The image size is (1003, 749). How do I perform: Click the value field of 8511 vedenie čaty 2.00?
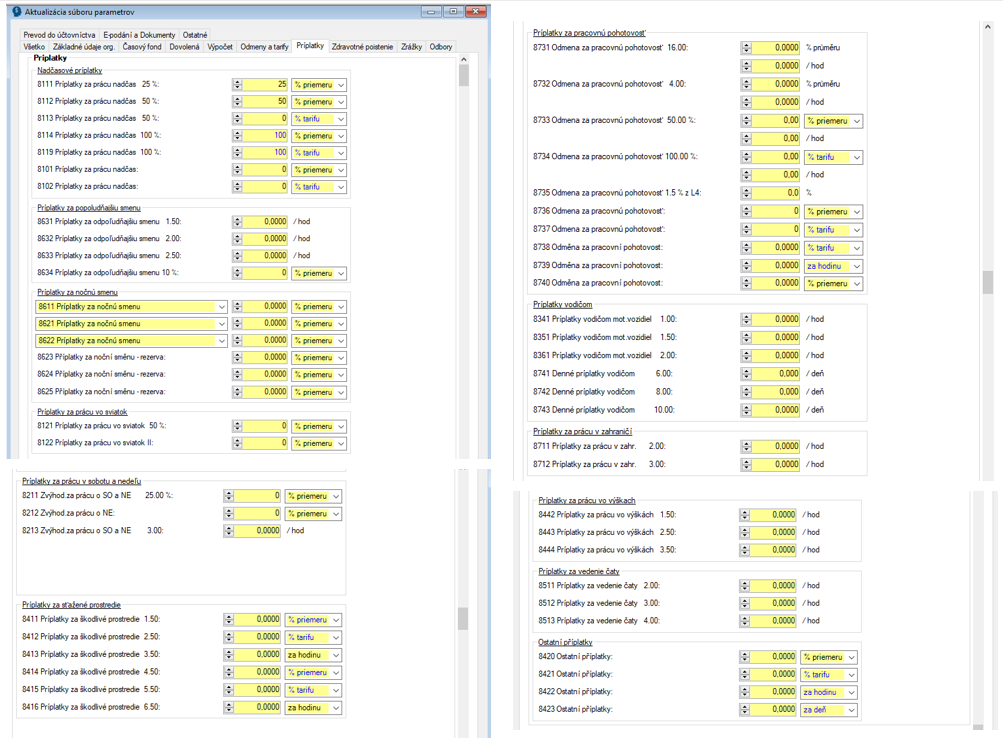pyautogui.click(x=773, y=585)
